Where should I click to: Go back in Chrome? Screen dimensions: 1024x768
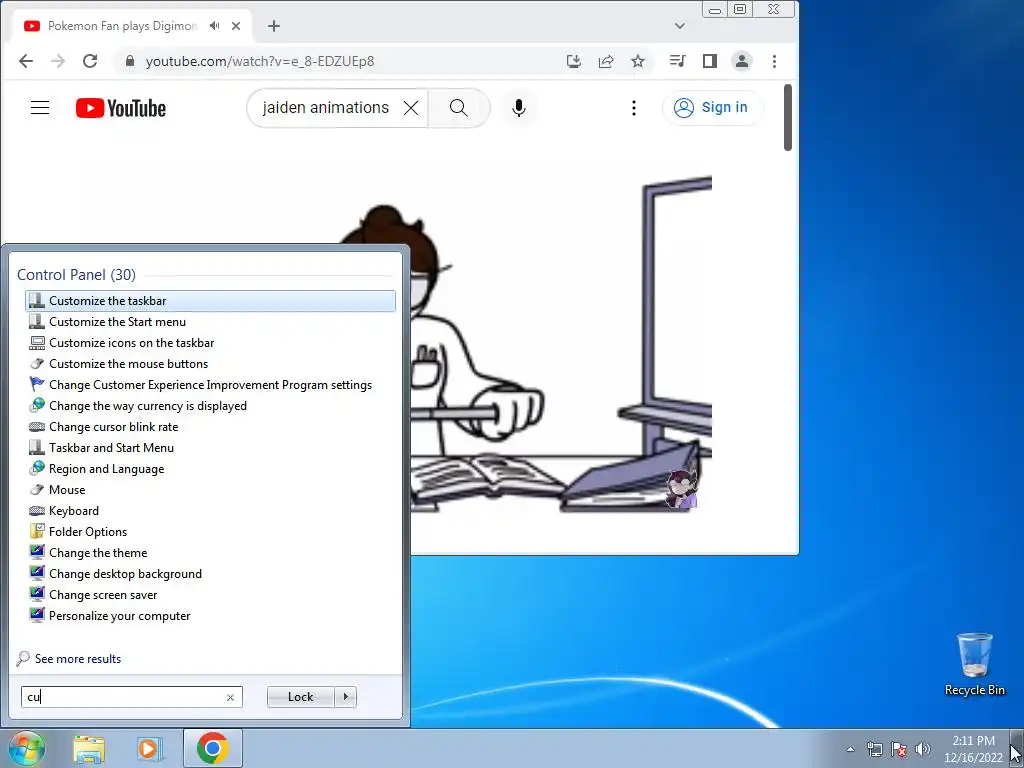tap(25, 61)
